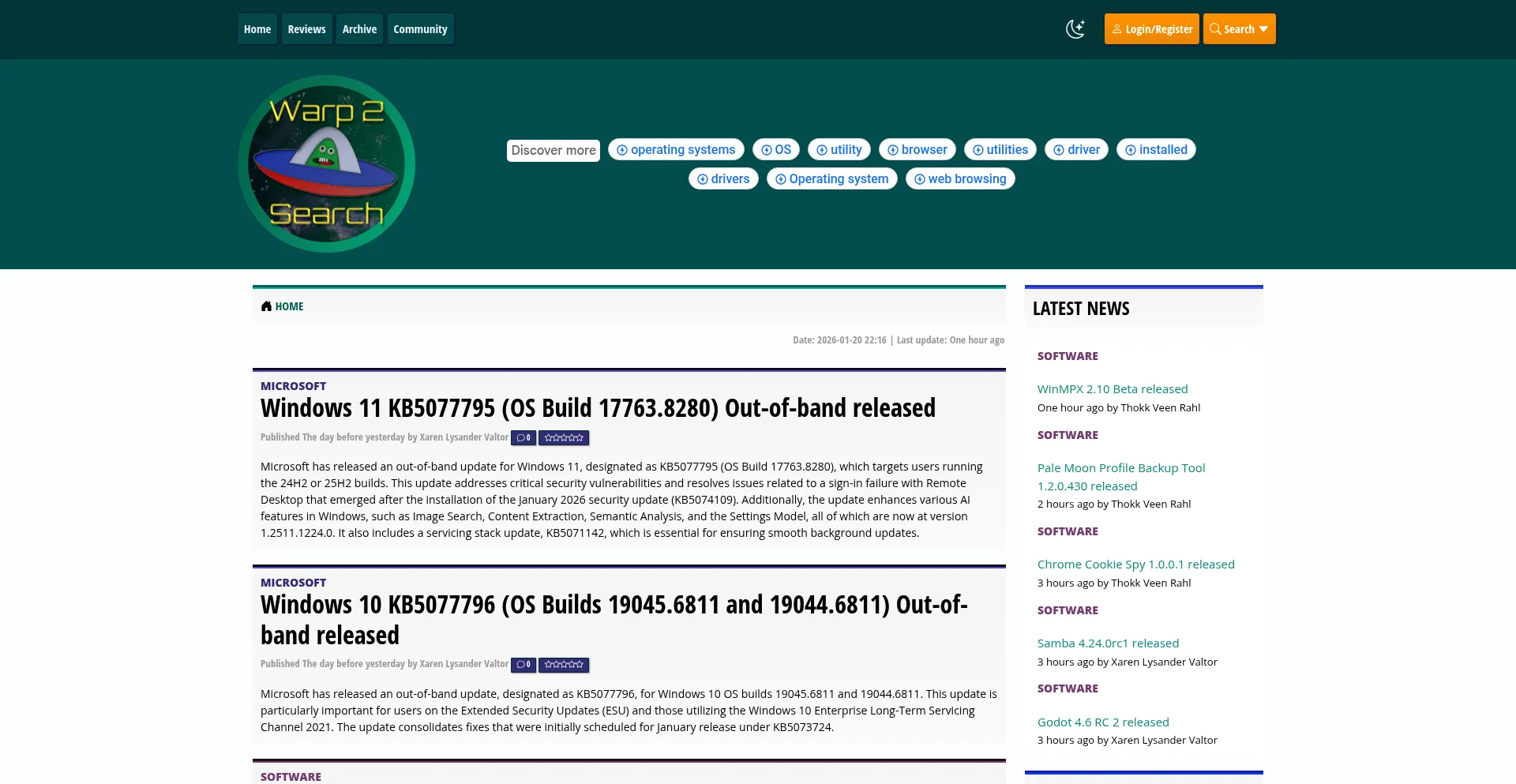Rate Windows 11 article with stars
Screen dimensions: 1516x784
pyautogui.click(x=564, y=437)
